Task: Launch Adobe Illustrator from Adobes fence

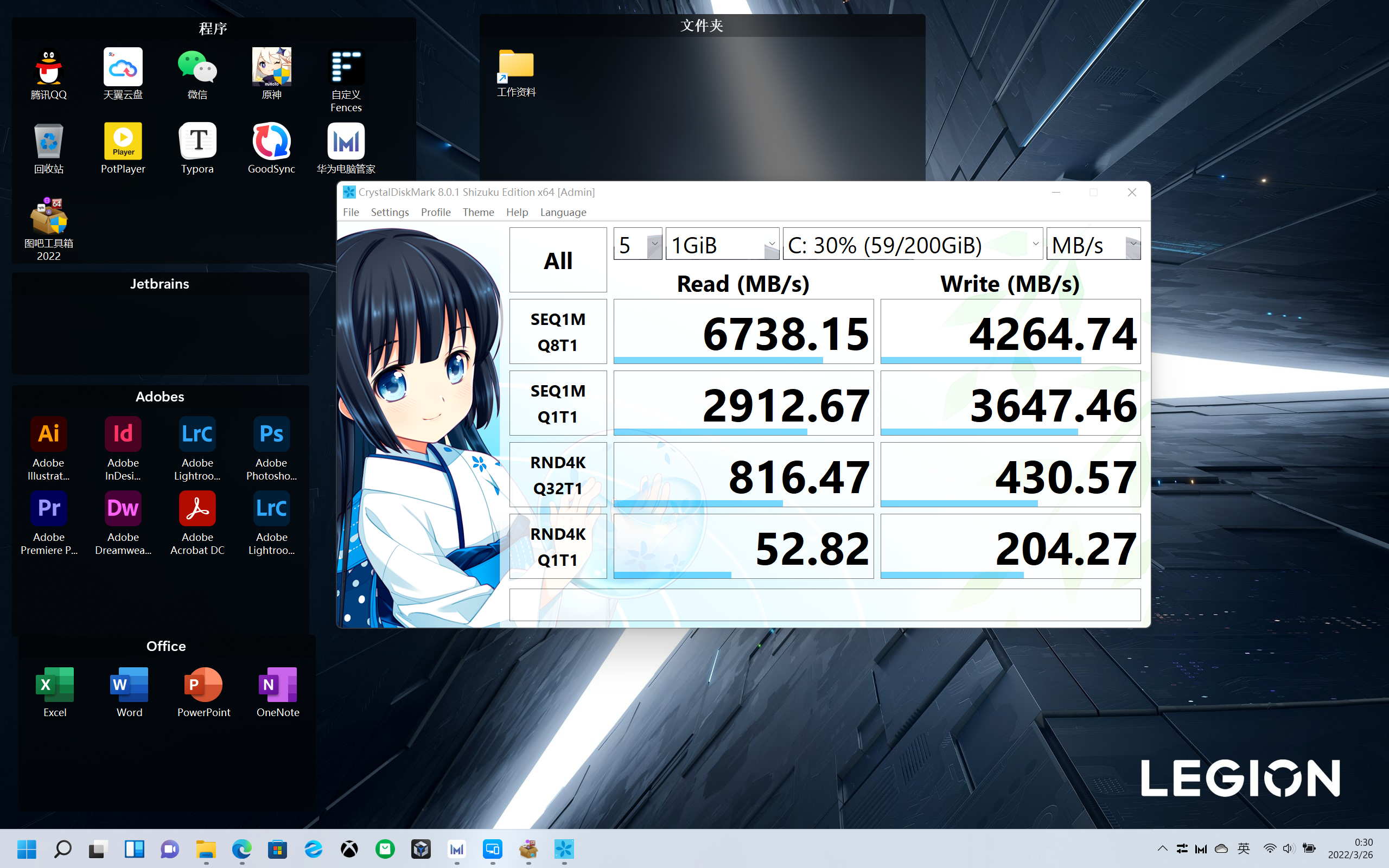Action: 49,449
